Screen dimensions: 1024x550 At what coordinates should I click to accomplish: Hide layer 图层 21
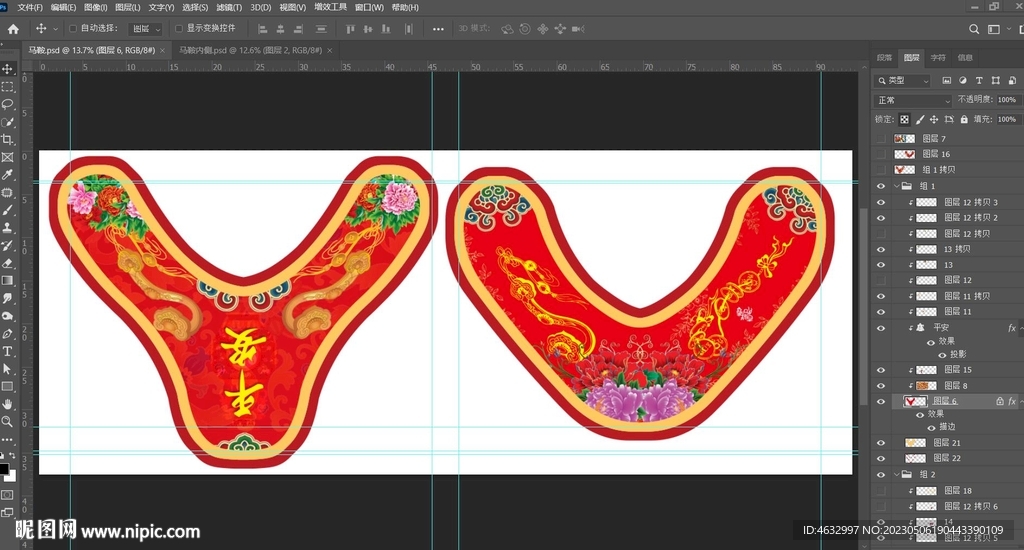881,443
